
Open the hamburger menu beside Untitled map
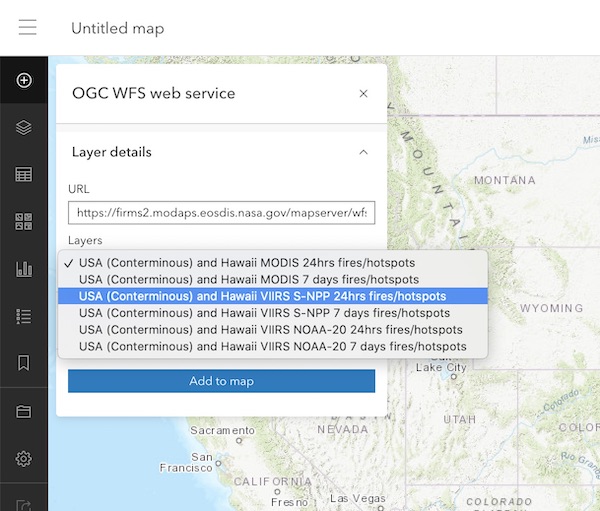(x=28, y=27)
